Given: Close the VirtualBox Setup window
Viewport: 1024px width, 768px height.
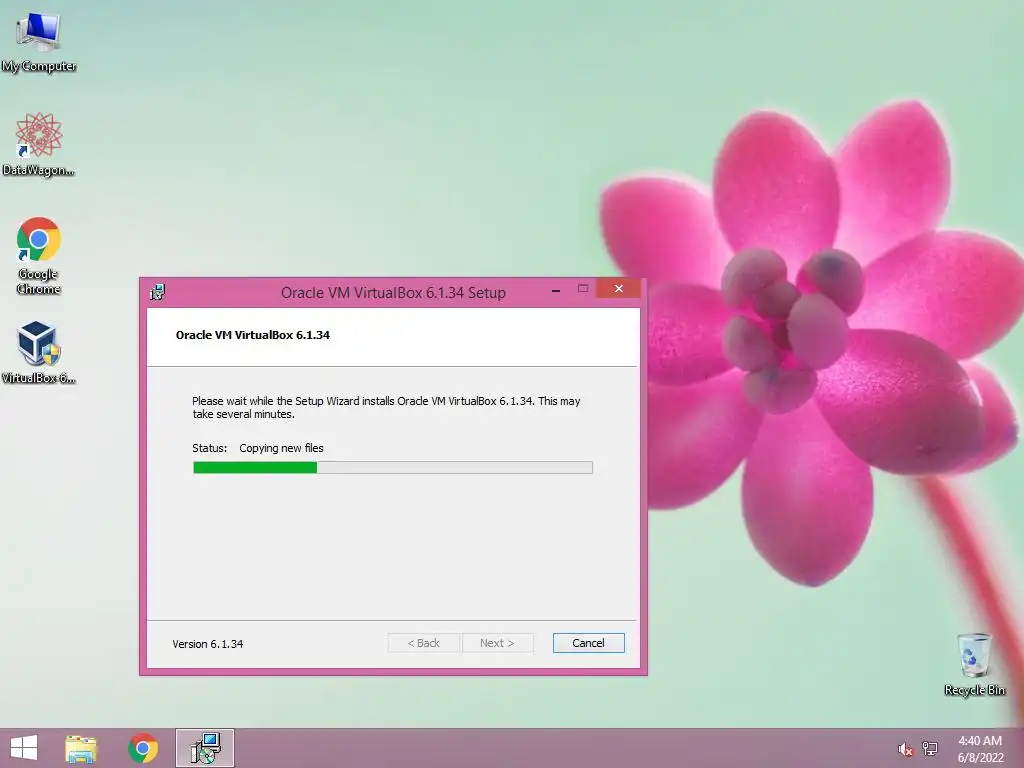Looking at the screenshot, I should click(x=618, y=289).
